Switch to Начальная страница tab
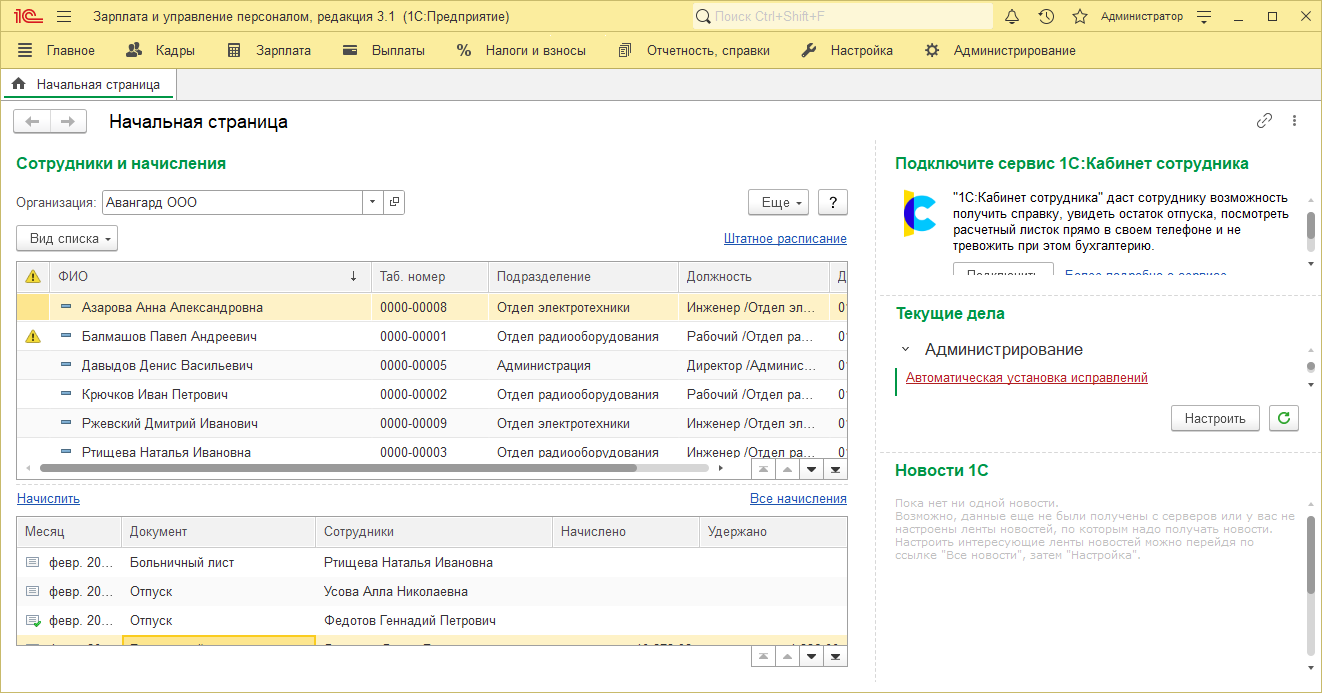The image size is (1322, 693). point(89,84)
